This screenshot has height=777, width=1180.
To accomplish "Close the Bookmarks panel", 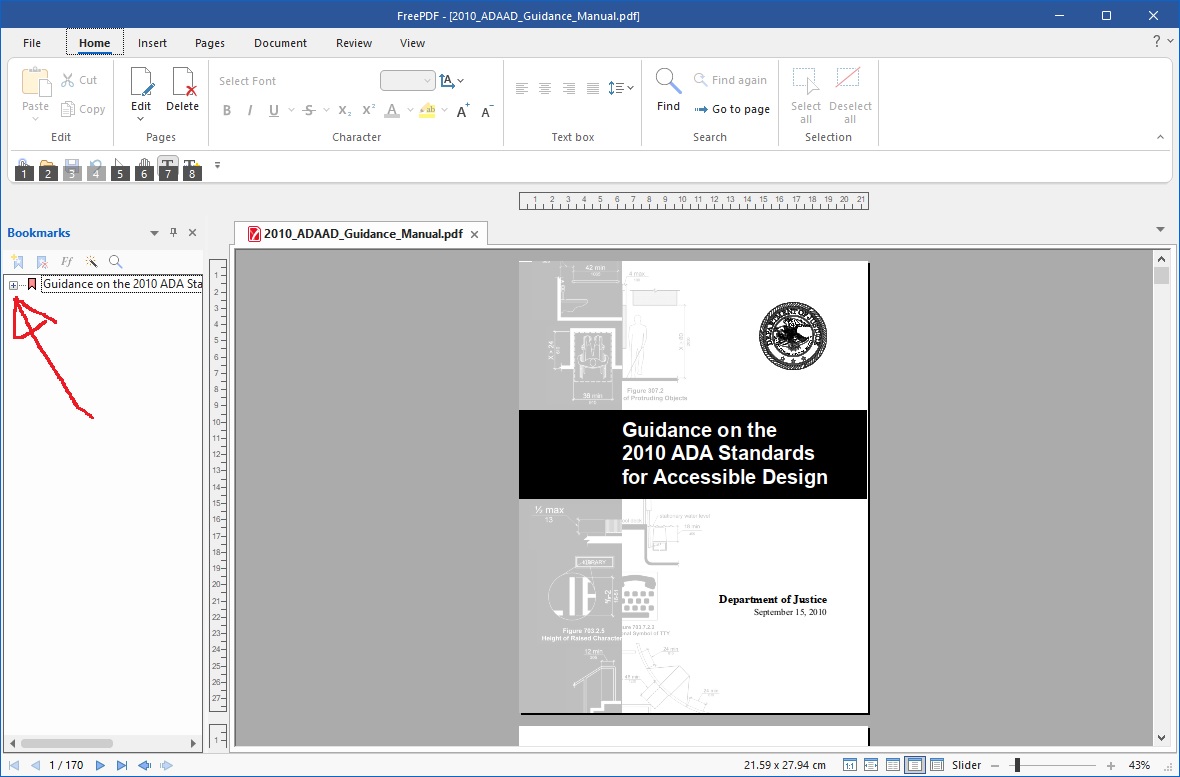I will [193, 233].
